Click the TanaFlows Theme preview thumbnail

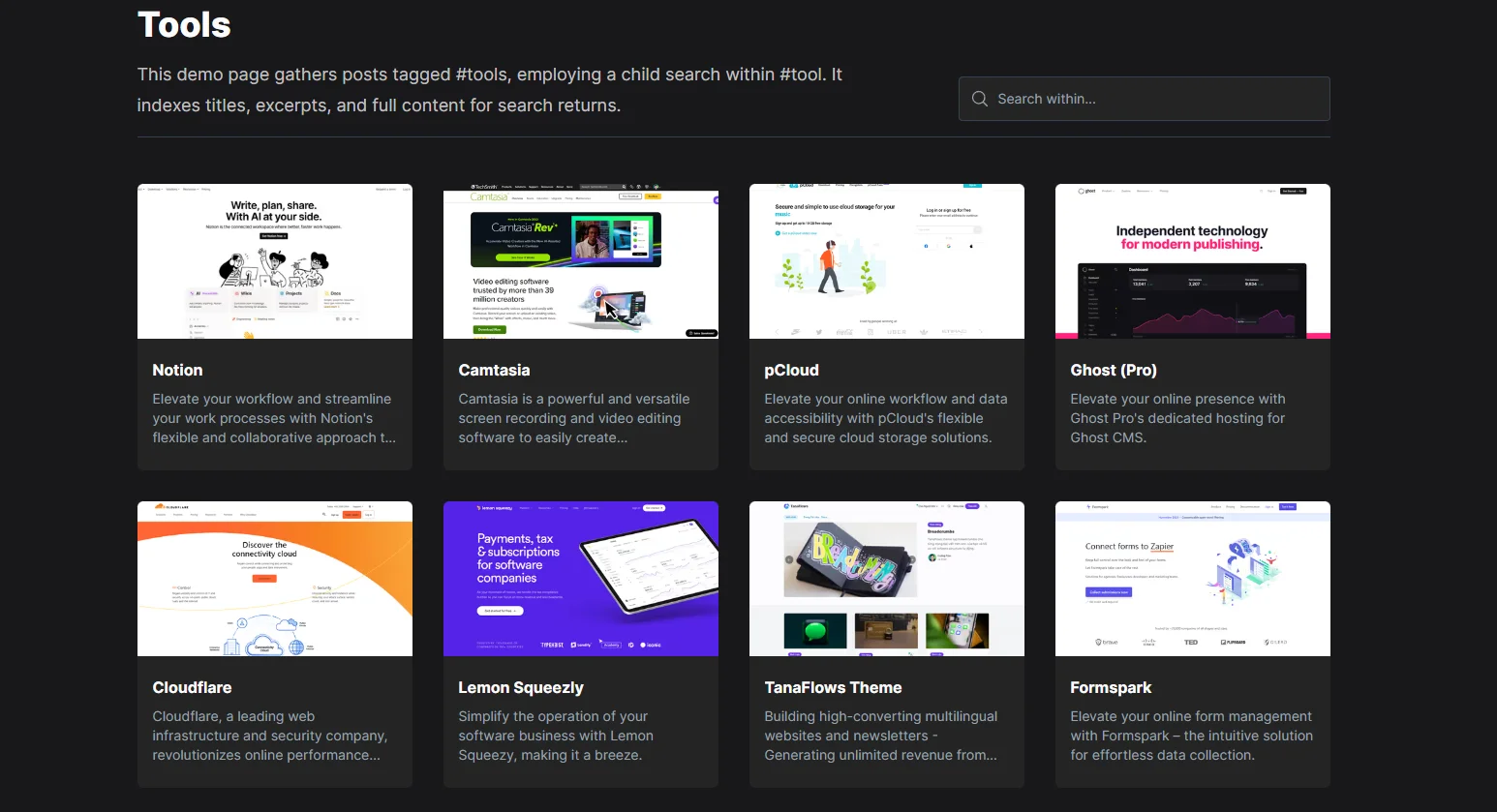tap(886, 578)
